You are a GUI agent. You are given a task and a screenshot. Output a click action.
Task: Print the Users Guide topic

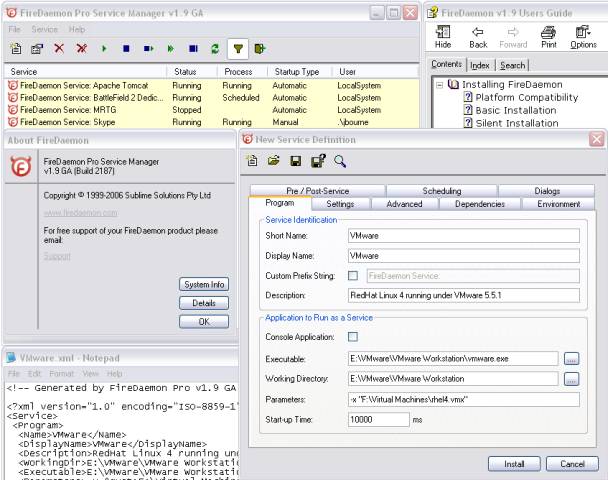[x=549, y=37]
